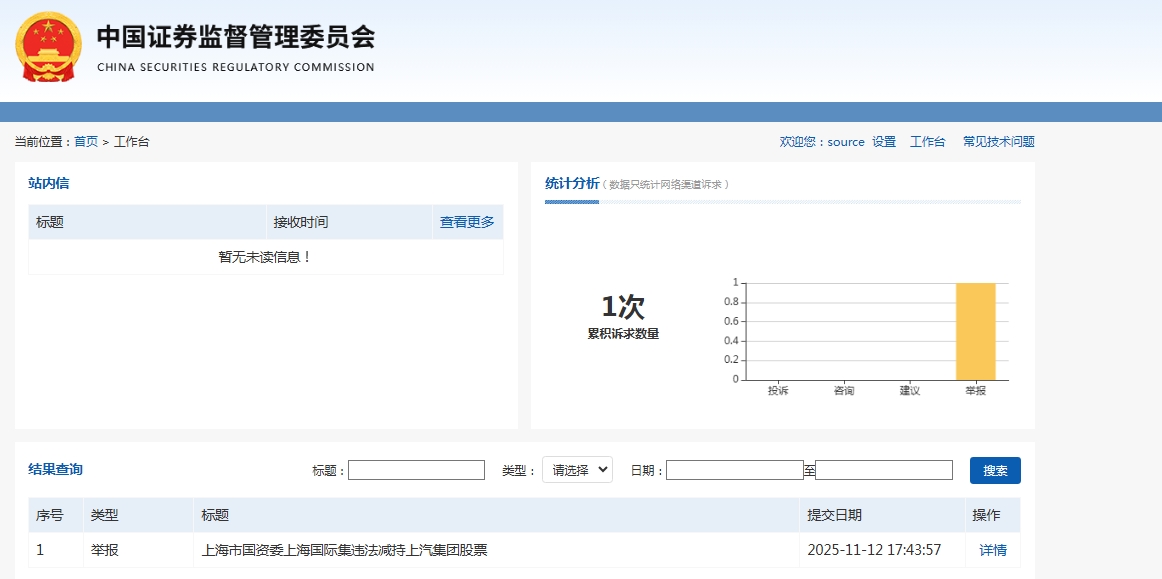
Task: Click the yellow 举报 bar in chart
Action: (x=975, y=331)
